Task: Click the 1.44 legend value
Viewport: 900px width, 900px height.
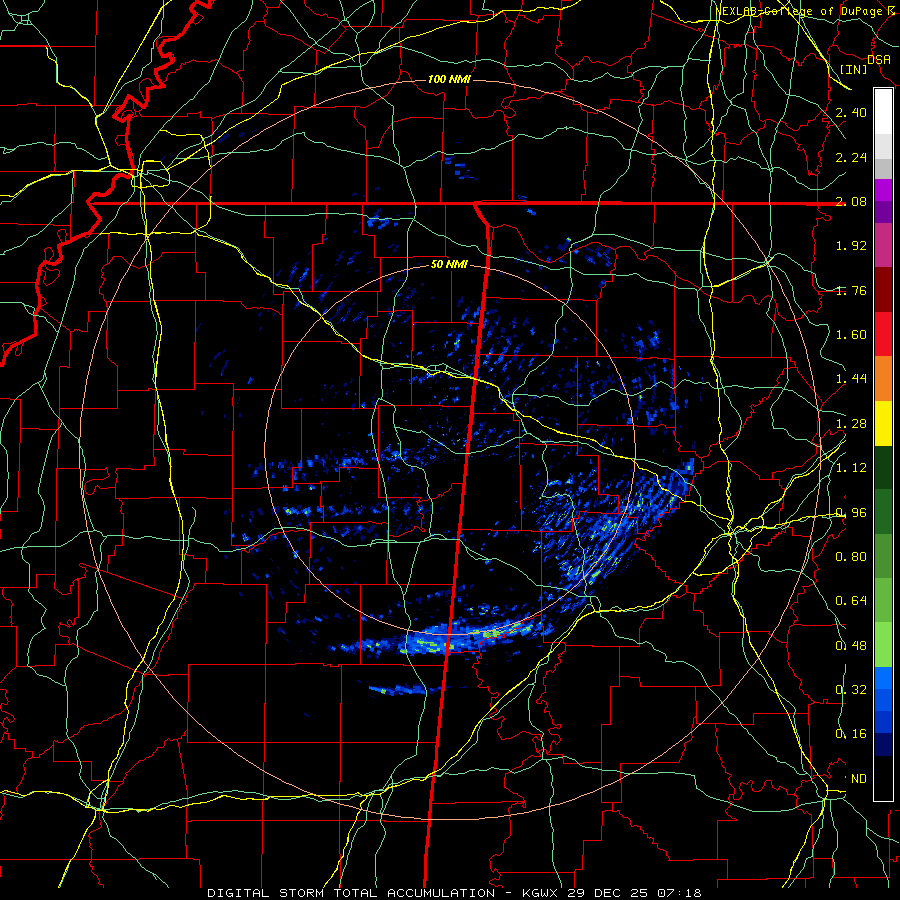Action: pos(851,379)
